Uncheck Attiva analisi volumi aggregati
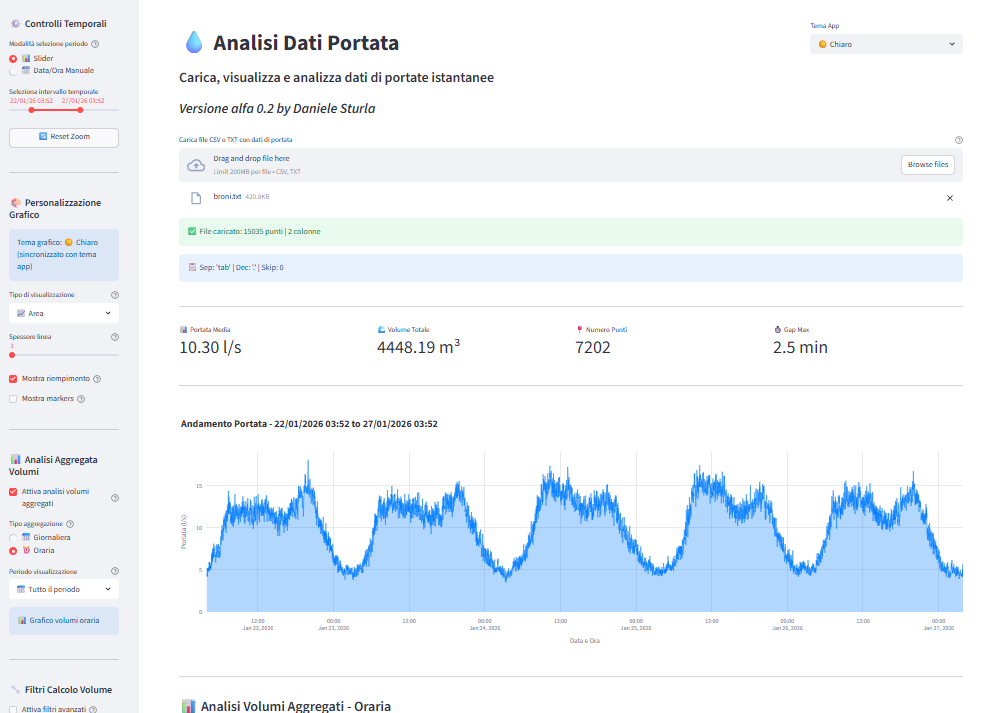Viewport: 984px width, 713px height. [x=13, y=492]
